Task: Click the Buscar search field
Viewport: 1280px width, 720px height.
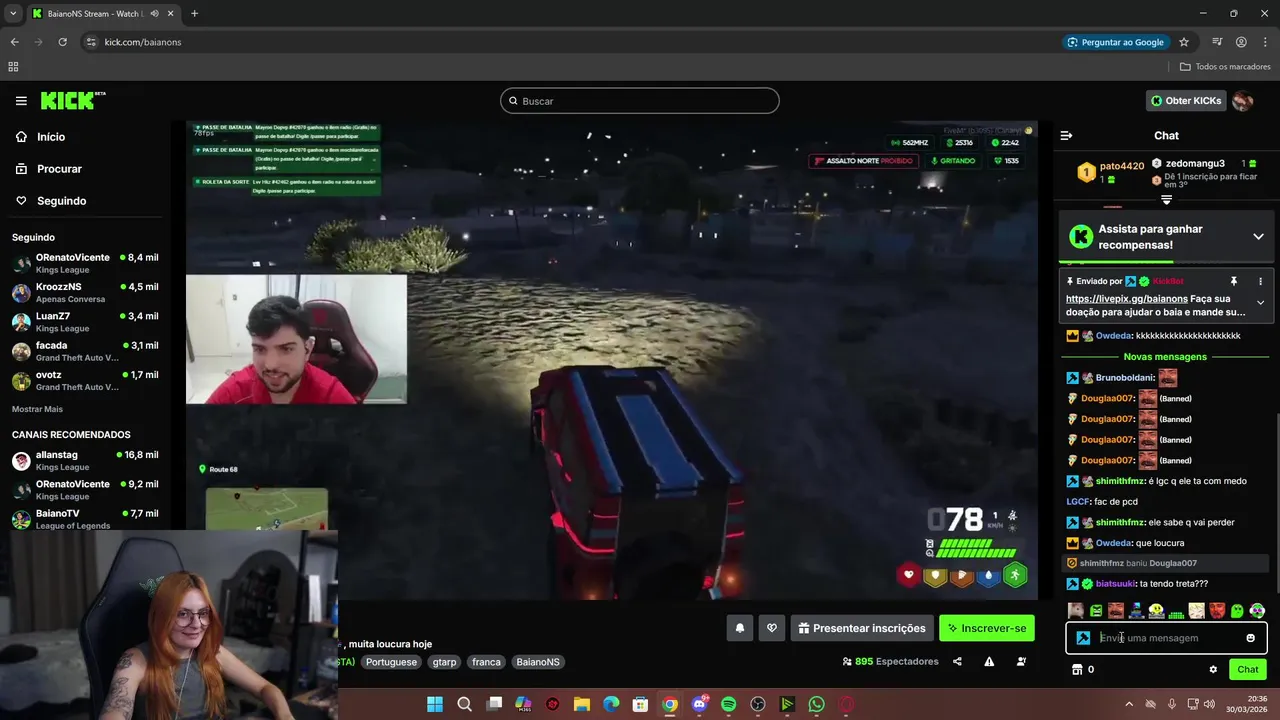Action: tap(639, 101)
